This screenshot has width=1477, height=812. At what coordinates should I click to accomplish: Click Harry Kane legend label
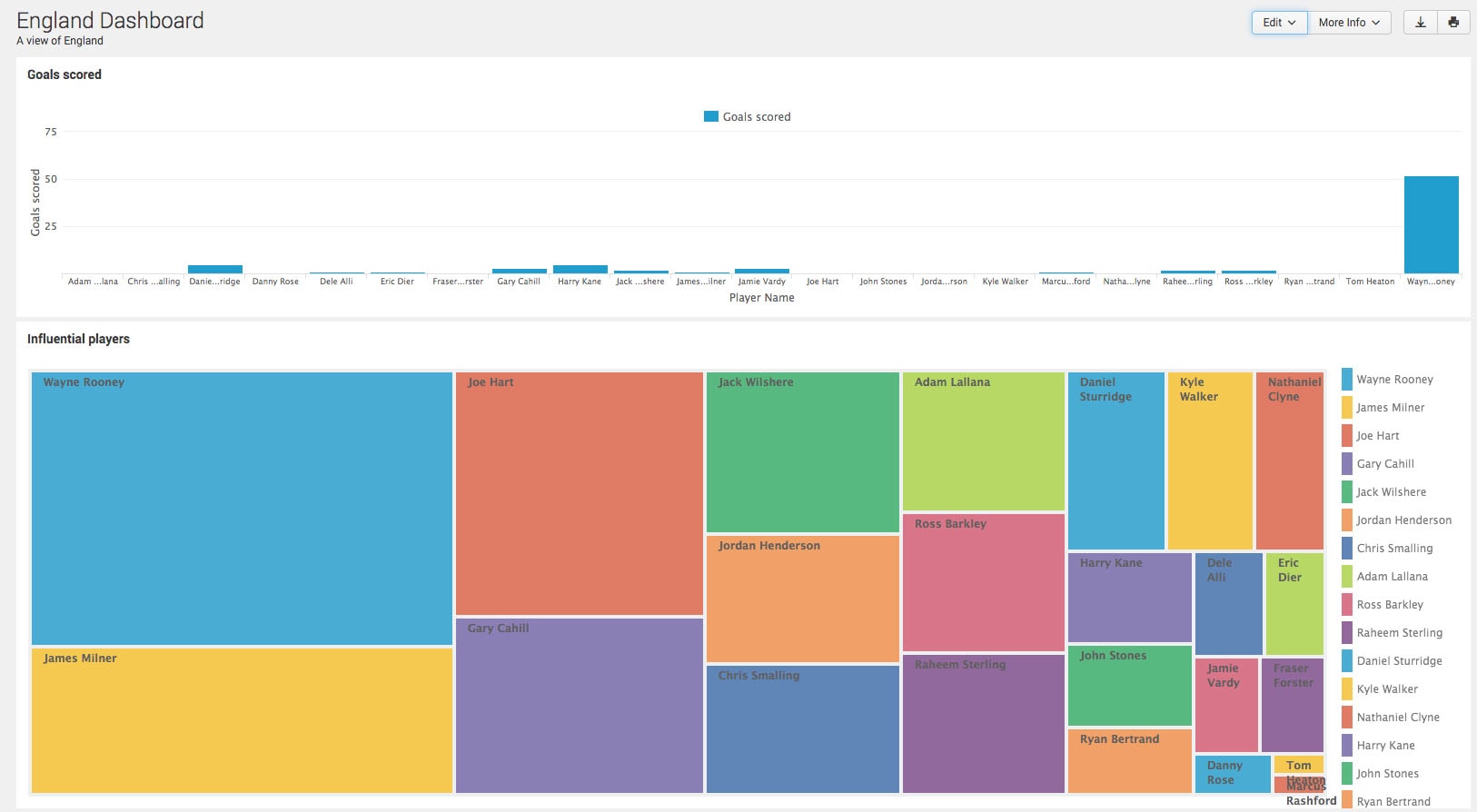click(x=1386, y=746)
